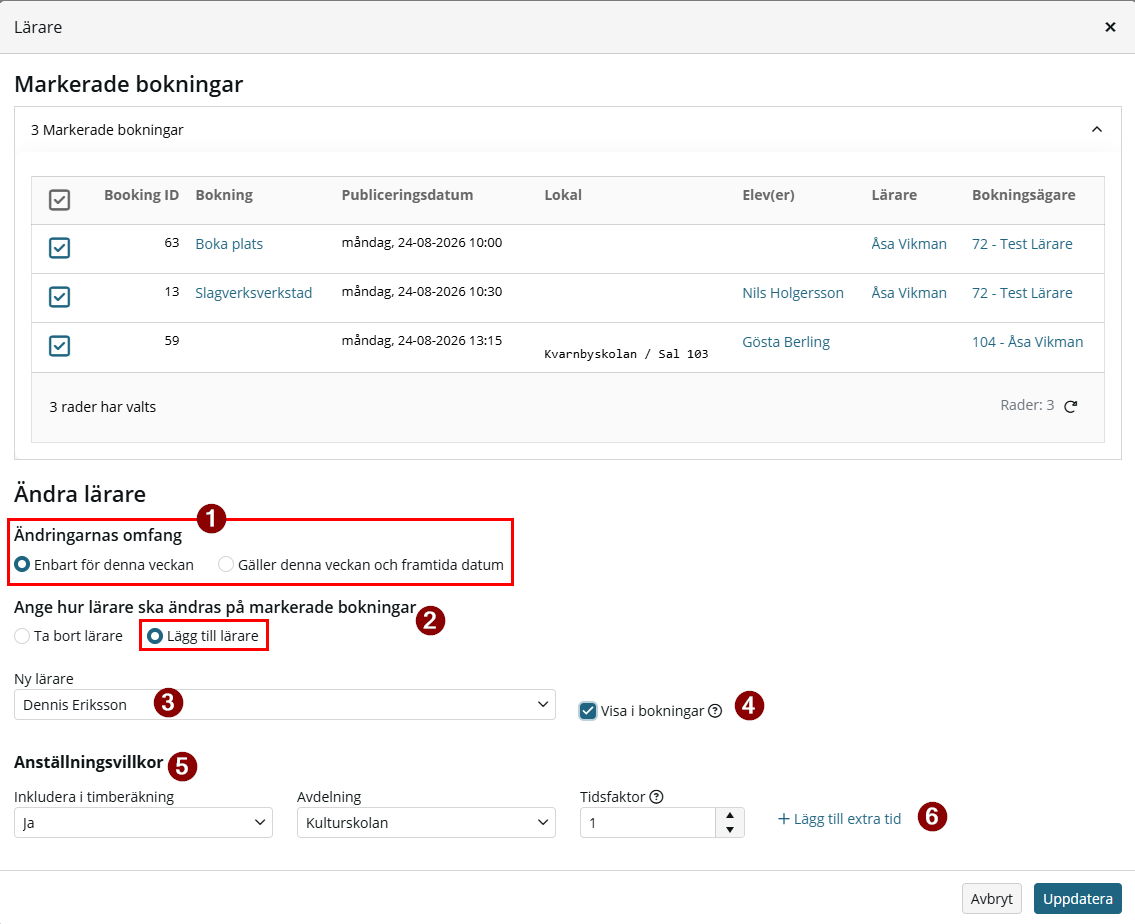Sort by the Lärare column header
The width and height of the screenshot is (1135, 924).
click(x=894, y=195)
